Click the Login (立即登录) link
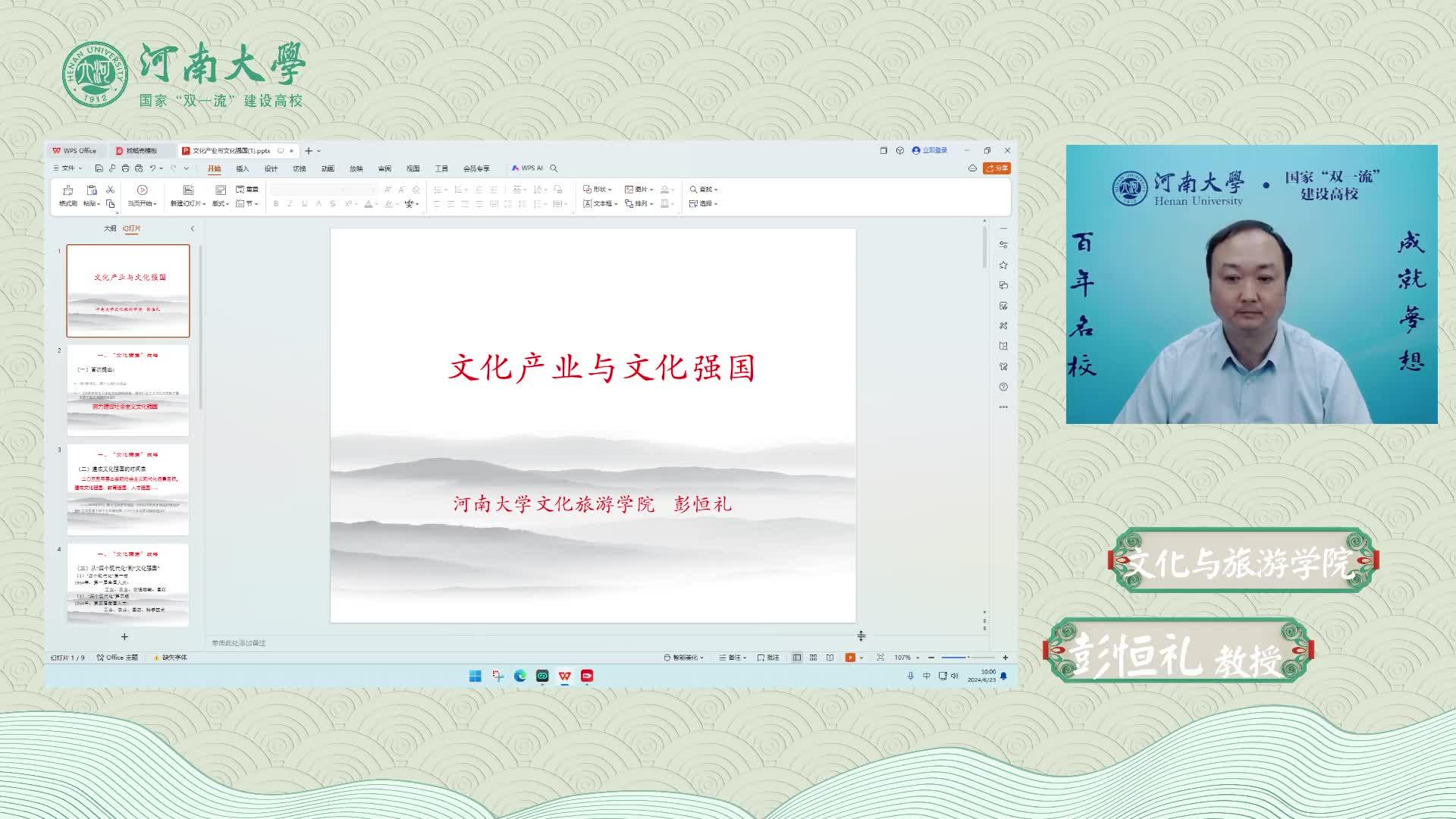1456x819 pixels. pos(930,150)
